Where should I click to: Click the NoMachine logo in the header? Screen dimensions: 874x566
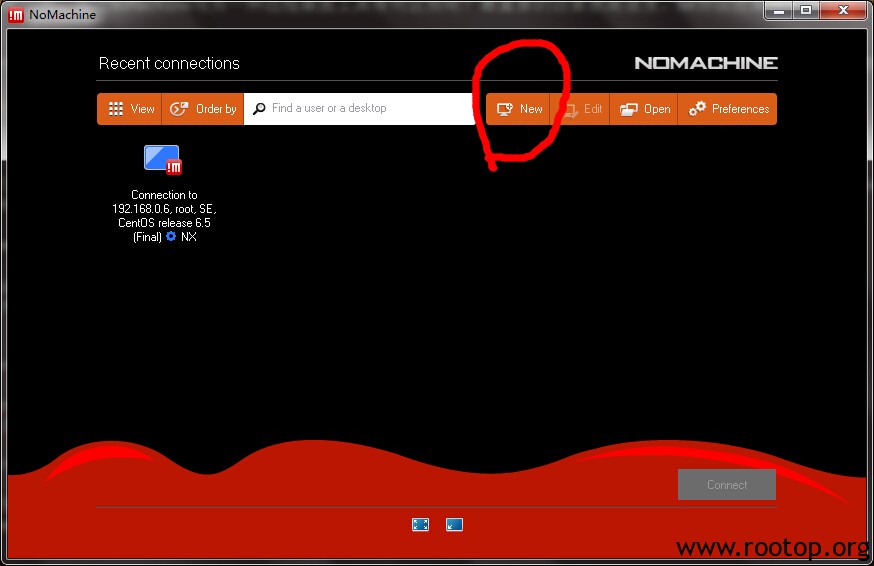(706, 63)
